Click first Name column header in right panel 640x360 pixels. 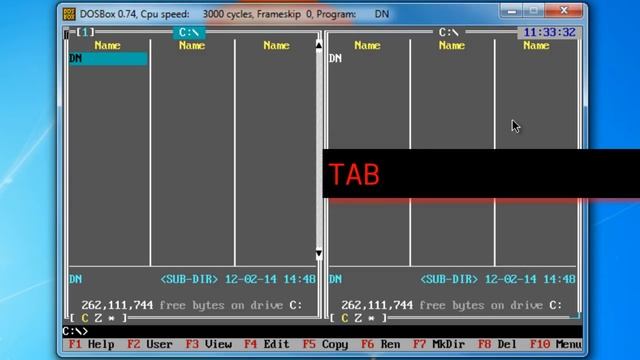pyautogui.click(x=367, y=45)
